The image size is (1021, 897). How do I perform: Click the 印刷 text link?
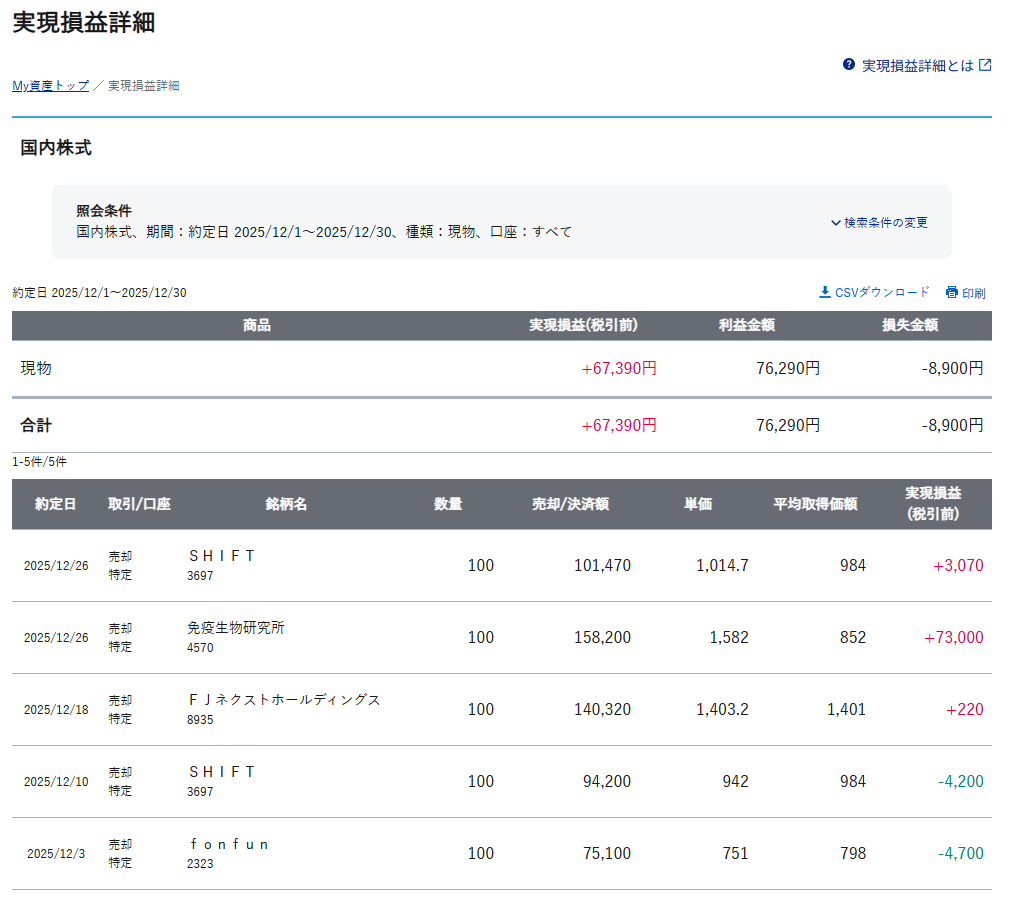(x=973, y=294)
